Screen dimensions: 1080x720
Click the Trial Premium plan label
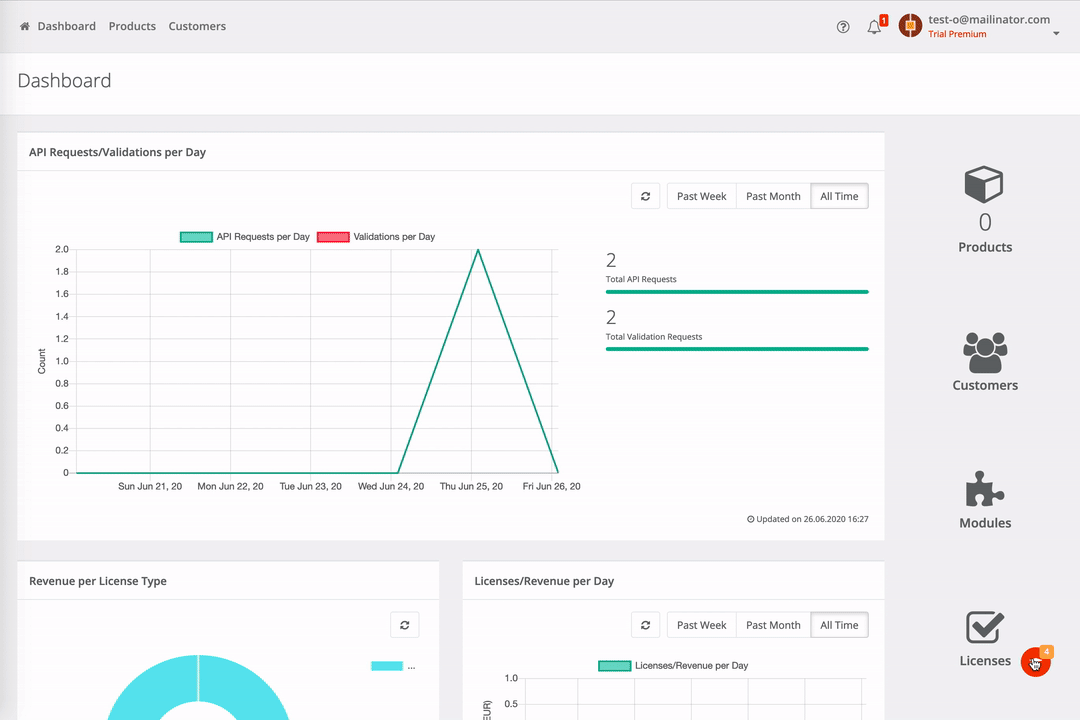pos(957,34)
